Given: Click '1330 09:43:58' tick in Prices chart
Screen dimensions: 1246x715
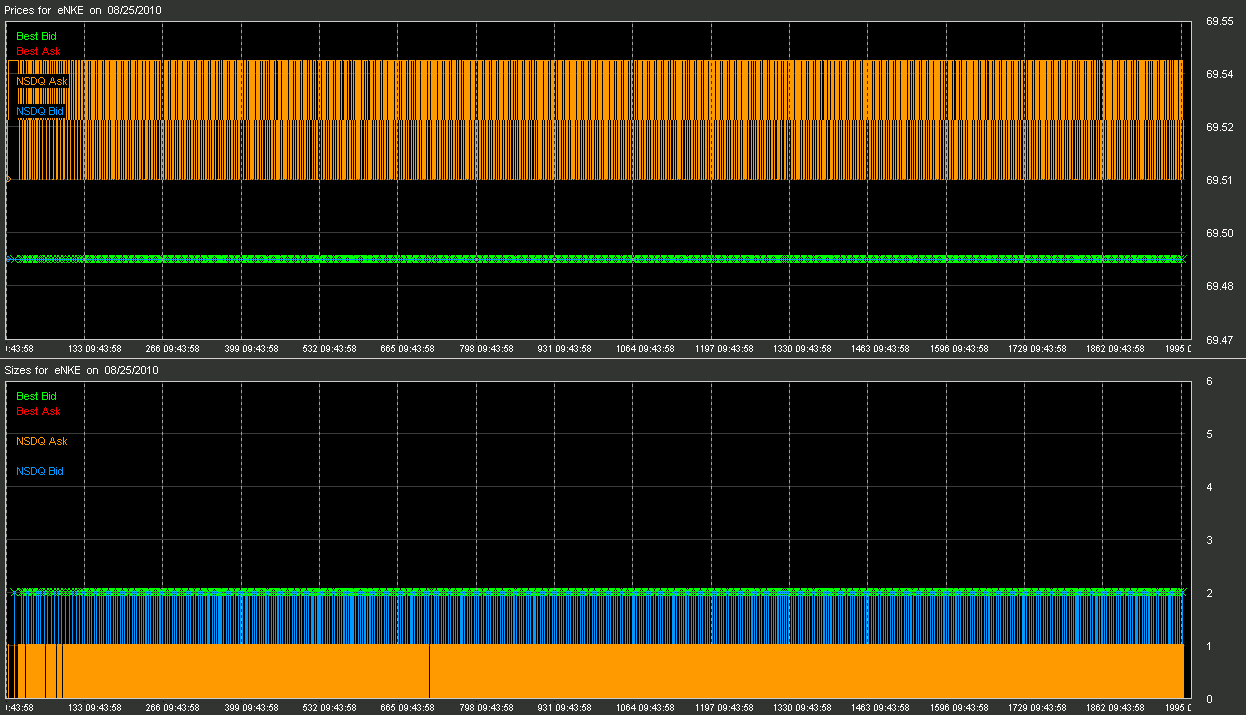Looking at the screenshot, I should [802, 349].
